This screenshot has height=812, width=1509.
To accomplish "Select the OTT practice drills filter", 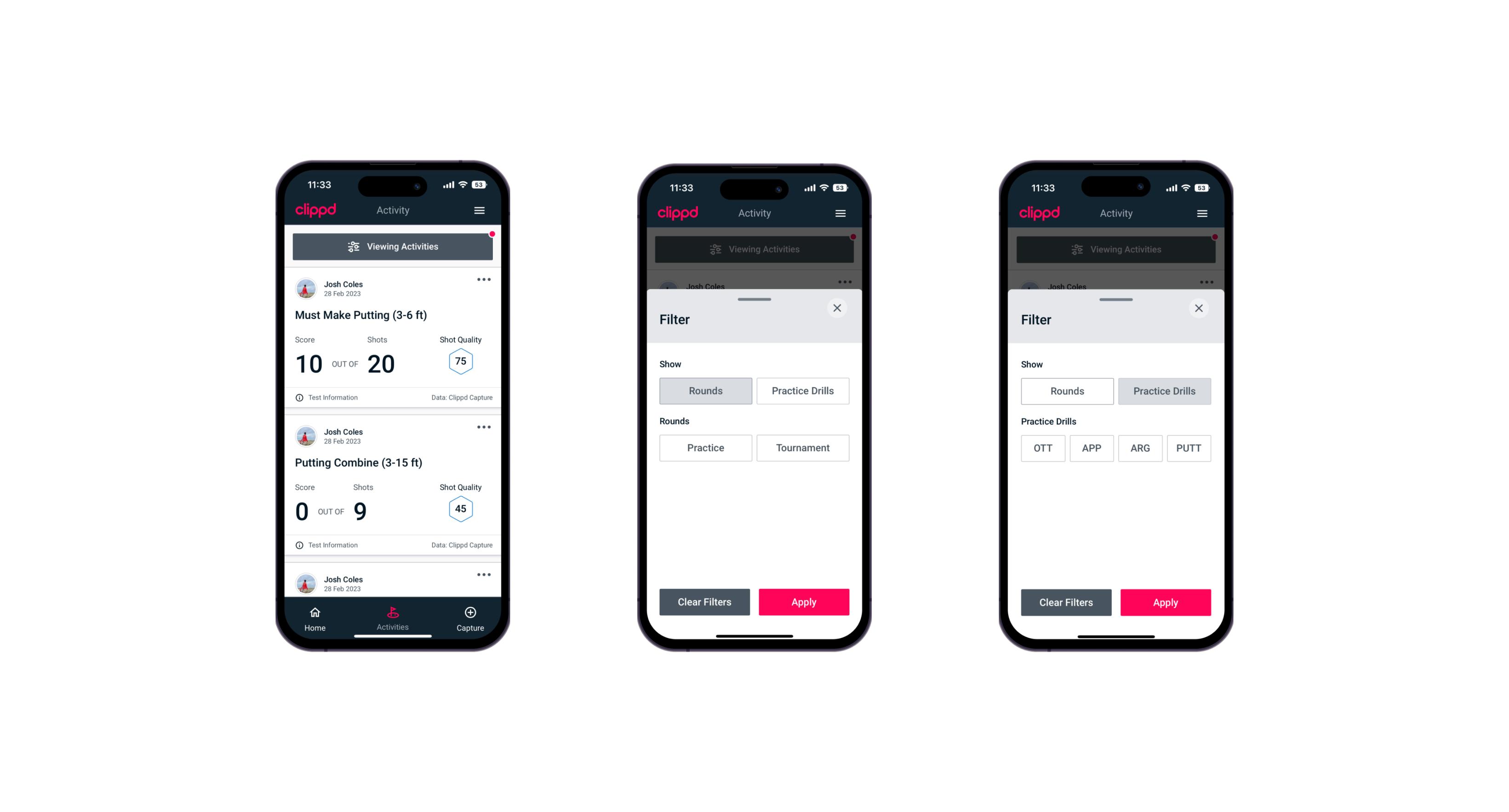I will 1044,448.
